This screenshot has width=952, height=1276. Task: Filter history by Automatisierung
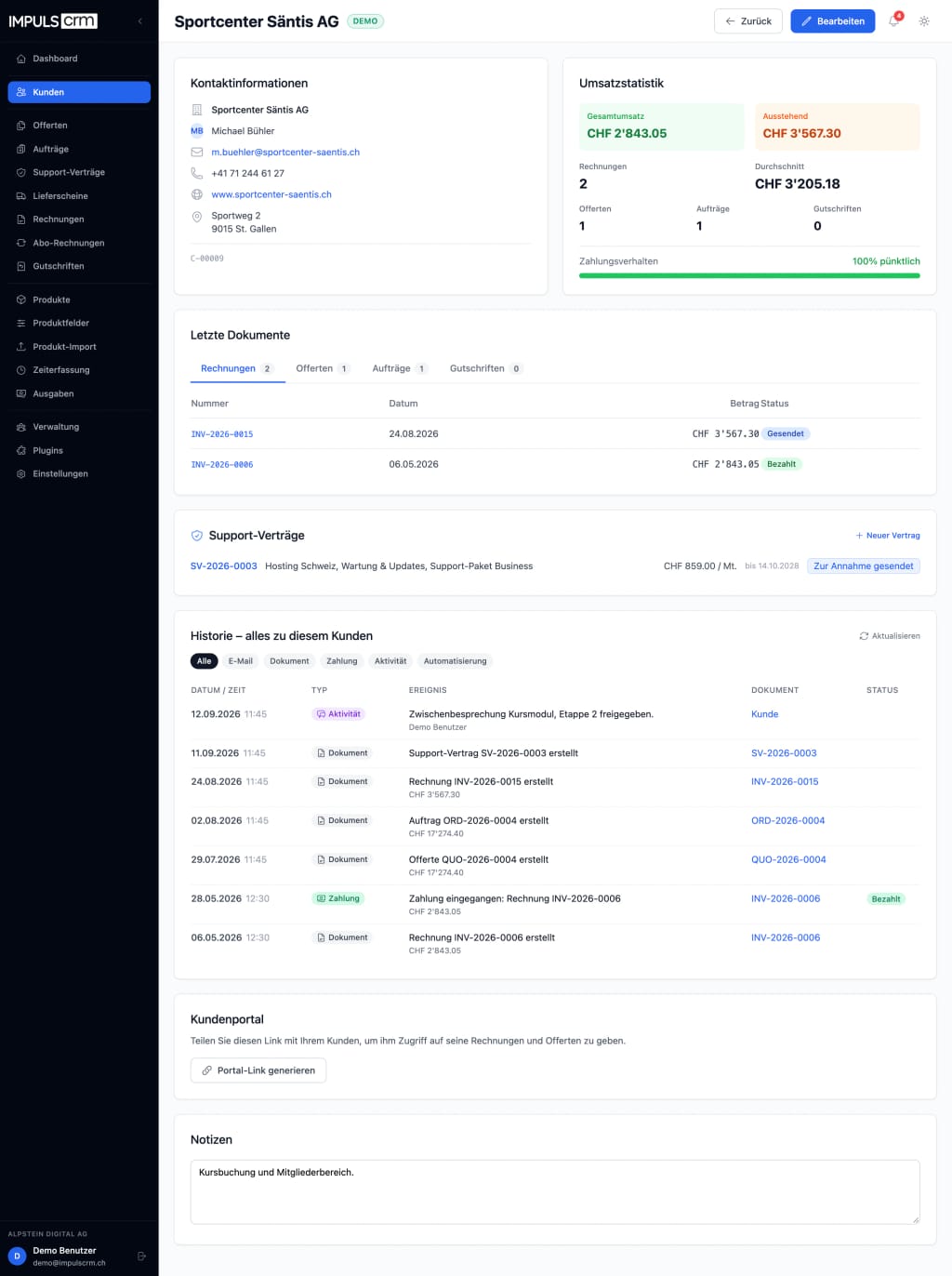(456, 661)
